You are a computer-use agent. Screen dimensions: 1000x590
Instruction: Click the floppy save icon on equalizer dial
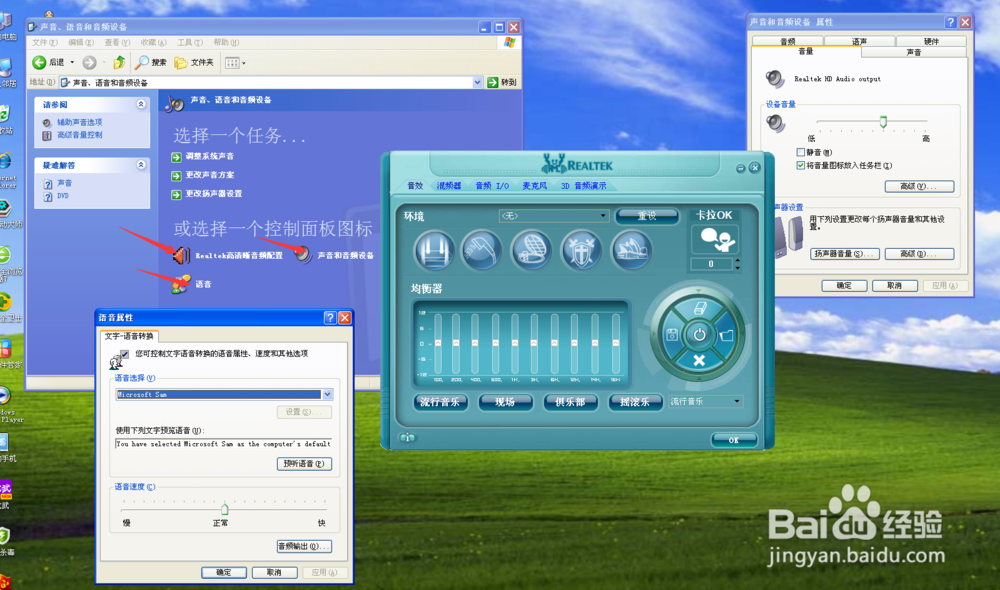click(x=672, y=335)
